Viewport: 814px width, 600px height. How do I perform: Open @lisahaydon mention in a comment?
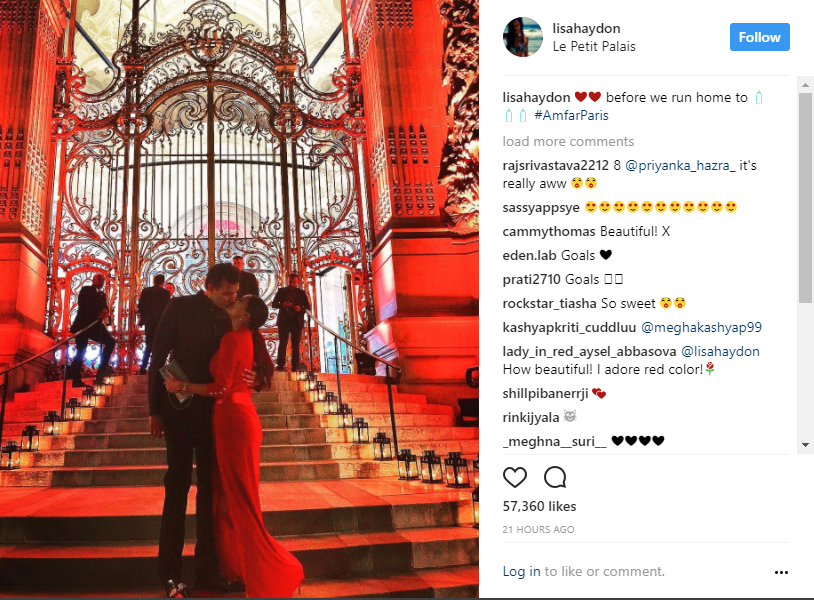[x=720, y=351]
